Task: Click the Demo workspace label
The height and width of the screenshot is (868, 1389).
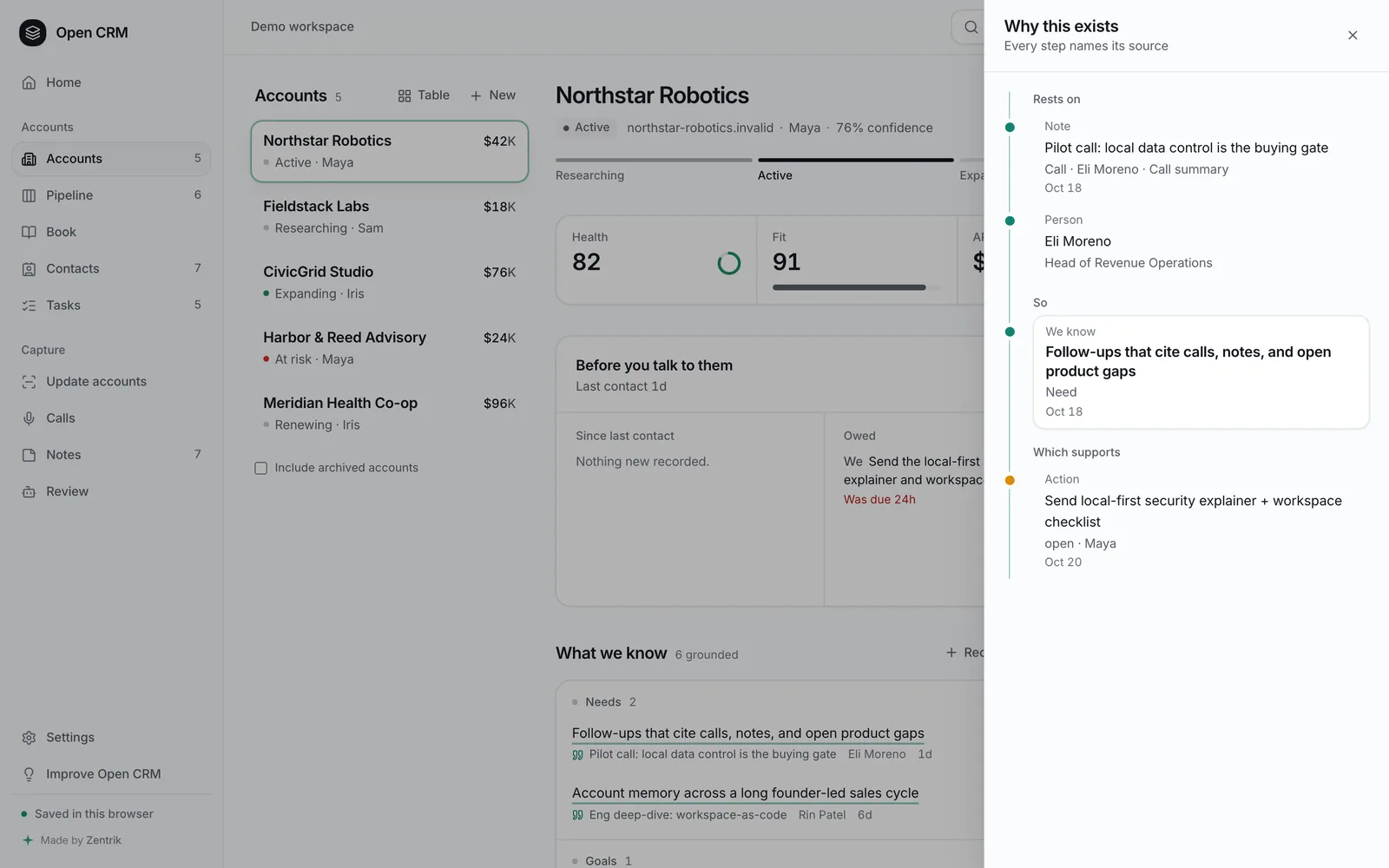Action: click(302, 27)
